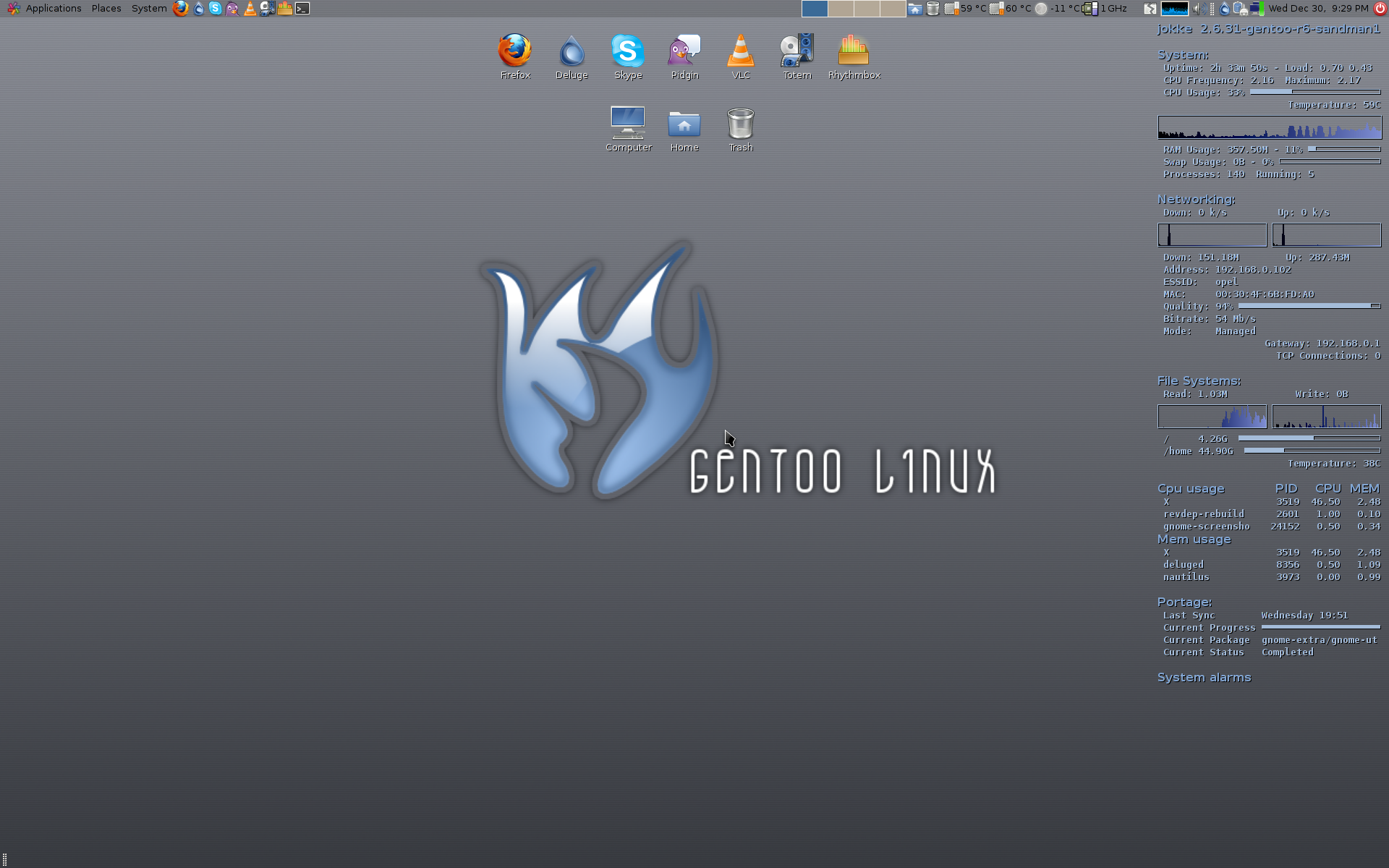Launch Deluge from the top panel launcher
Viewport: 1389px width, 868px height.
(x=199, y=9)
